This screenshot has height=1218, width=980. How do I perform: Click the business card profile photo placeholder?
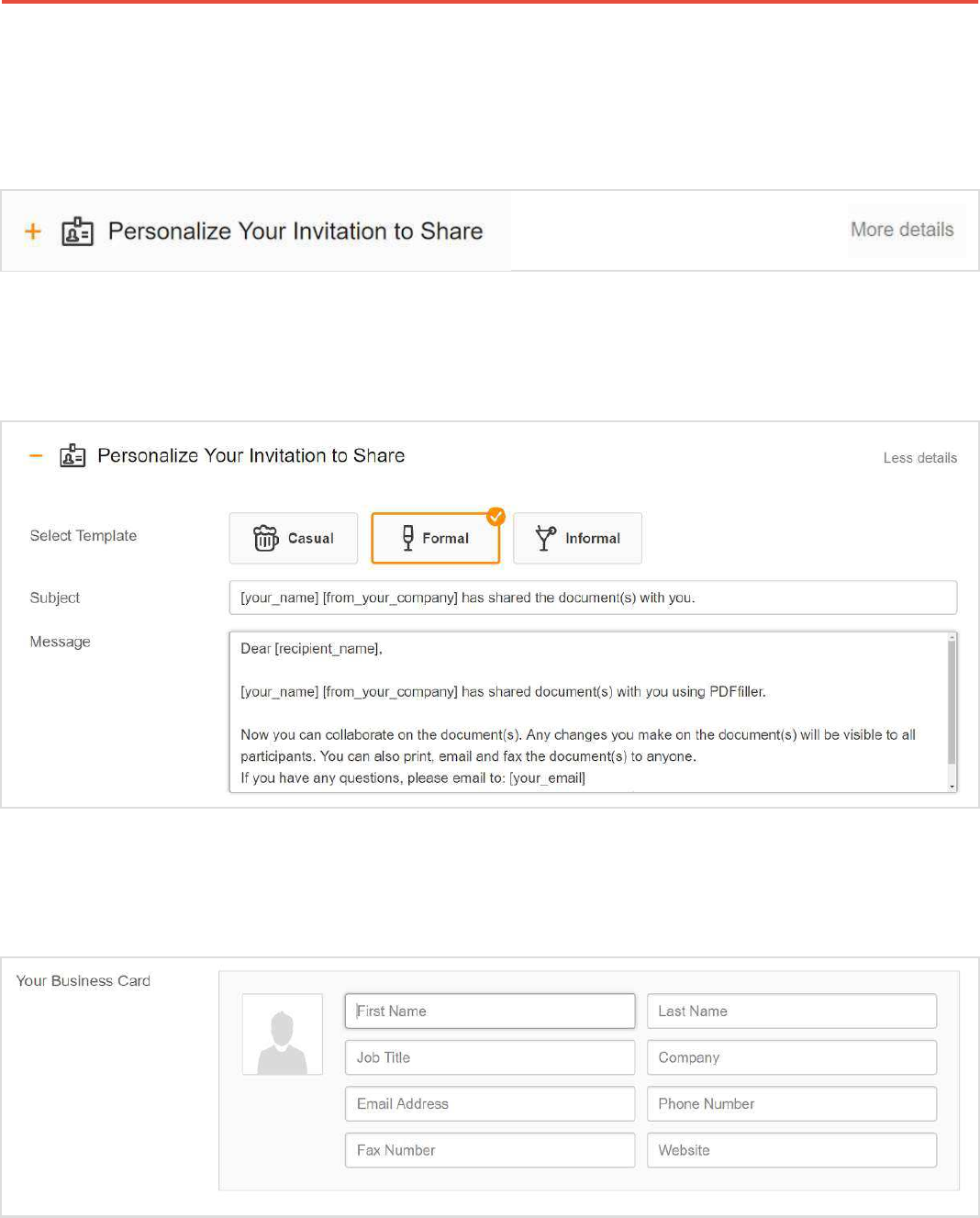coord(283,1034)
